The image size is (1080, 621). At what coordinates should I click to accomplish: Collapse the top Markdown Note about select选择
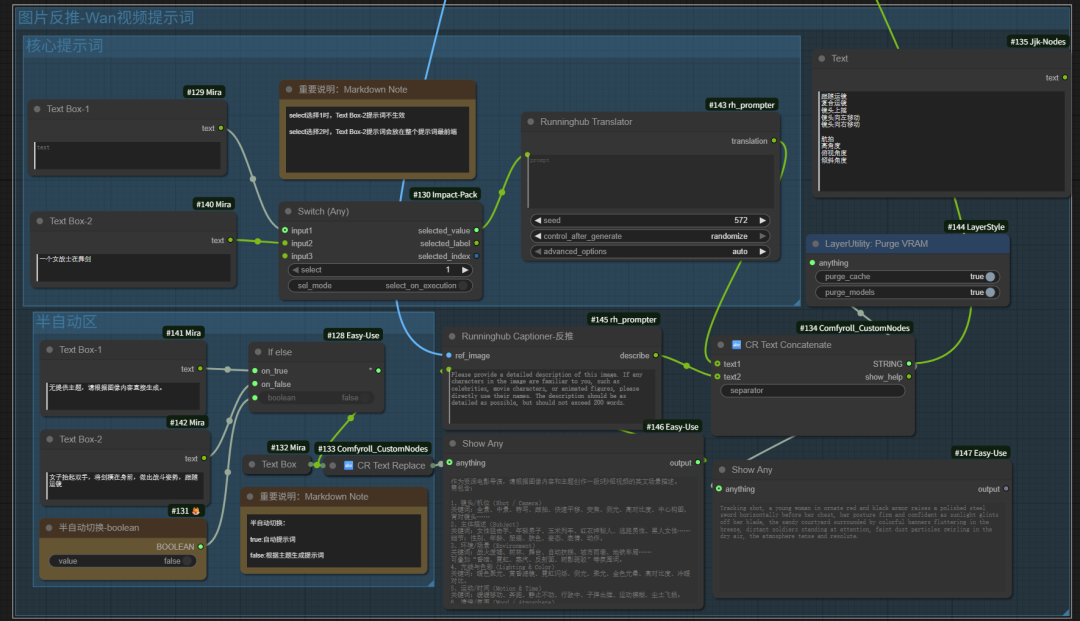pos(289,90)
